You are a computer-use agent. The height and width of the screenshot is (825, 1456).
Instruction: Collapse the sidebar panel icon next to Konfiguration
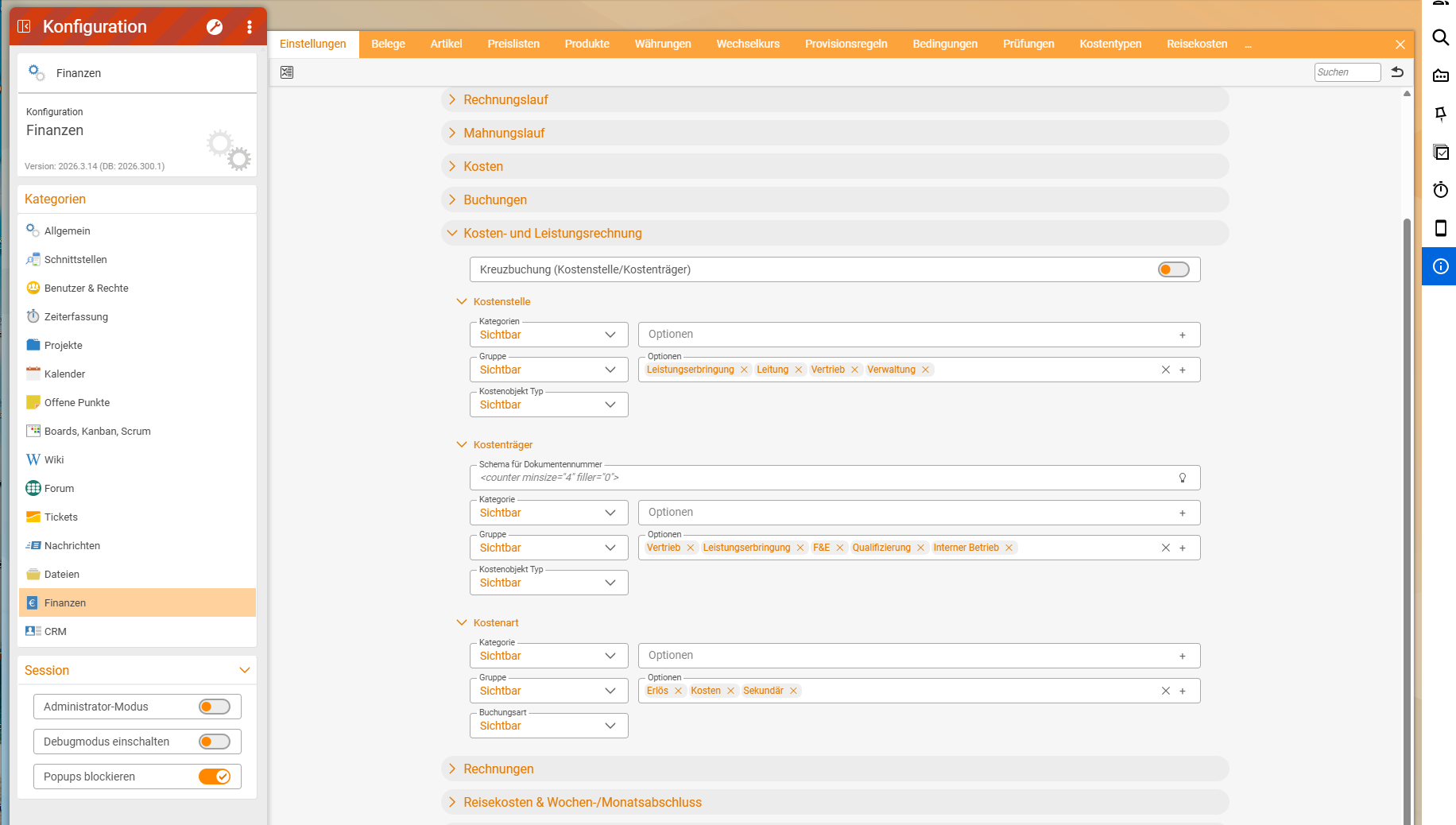[x=24, y=26]
